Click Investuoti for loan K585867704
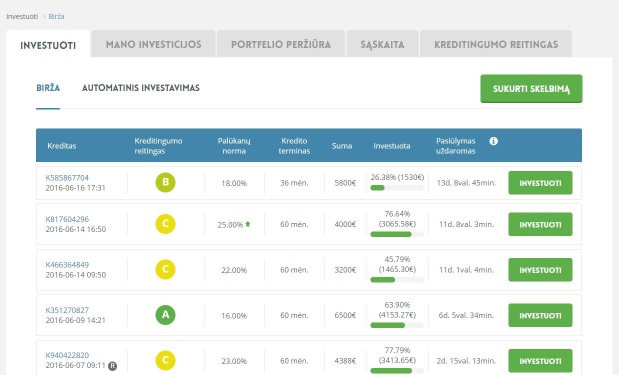This screenshot has height=375, width=619. tap(540, 183)
